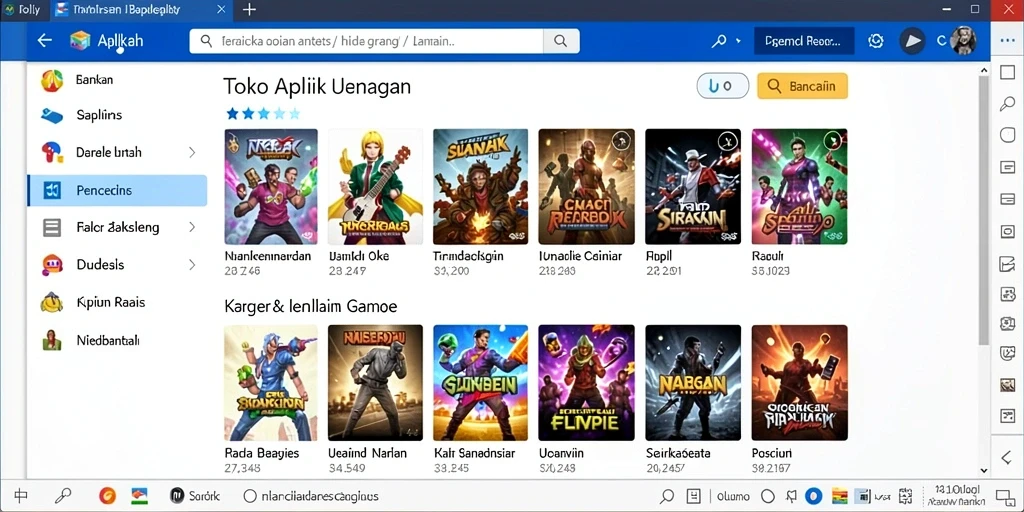
Task: Switch to the Tolly tab
Action: click(24, 9)
